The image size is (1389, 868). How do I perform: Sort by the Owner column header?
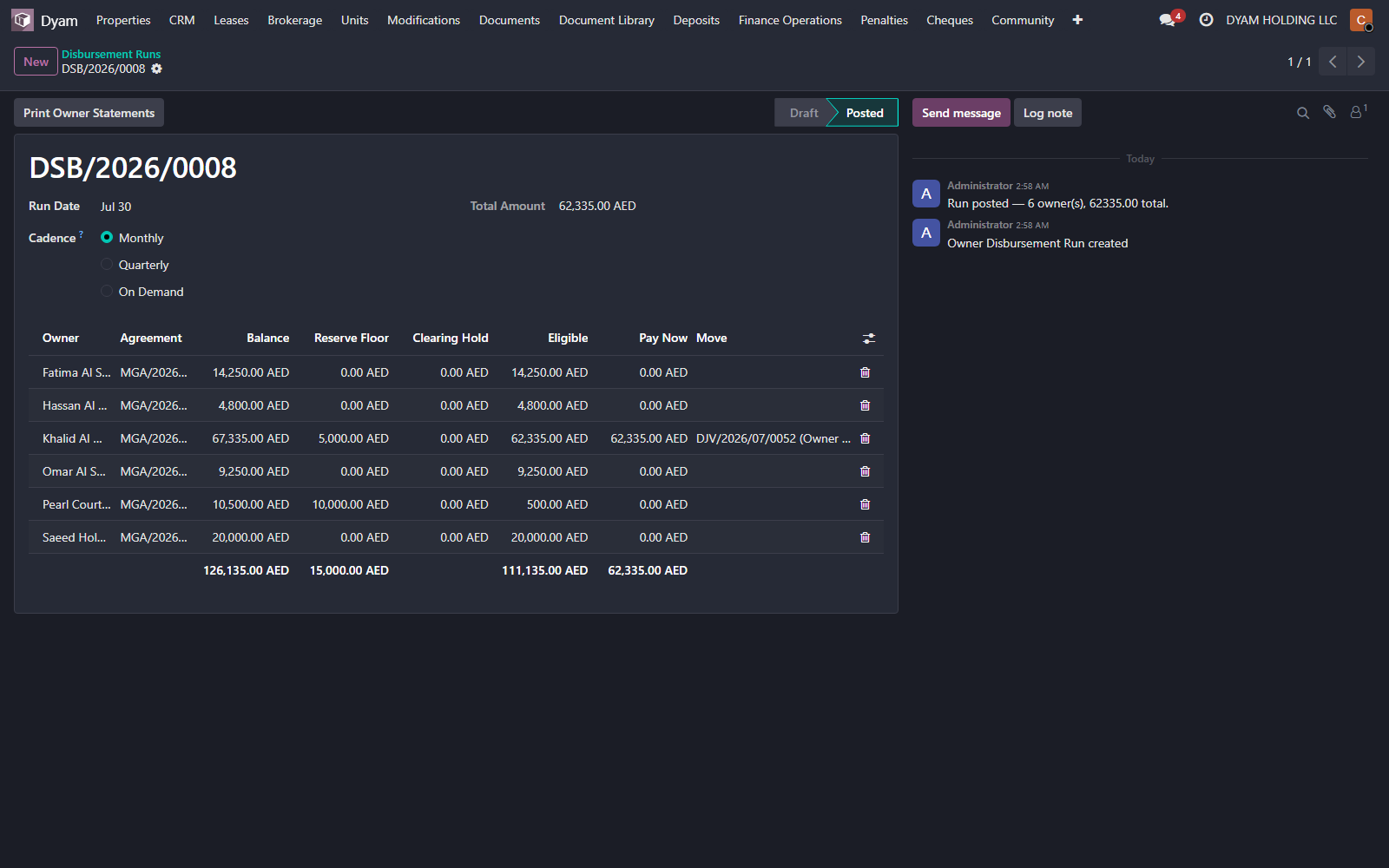pyautogui.click(x=61, y=338)
